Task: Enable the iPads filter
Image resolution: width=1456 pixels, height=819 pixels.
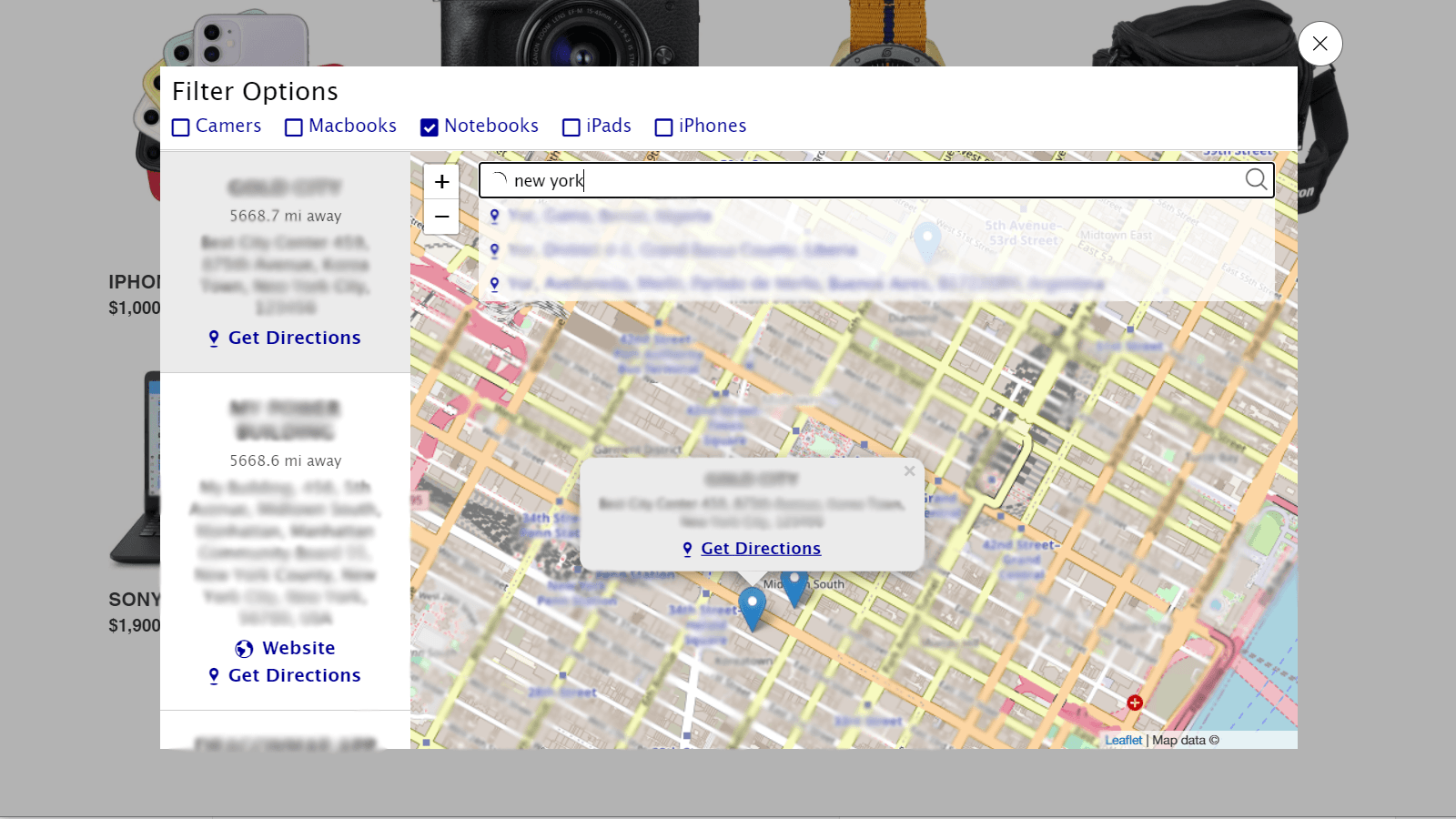Action: (571, 126)
